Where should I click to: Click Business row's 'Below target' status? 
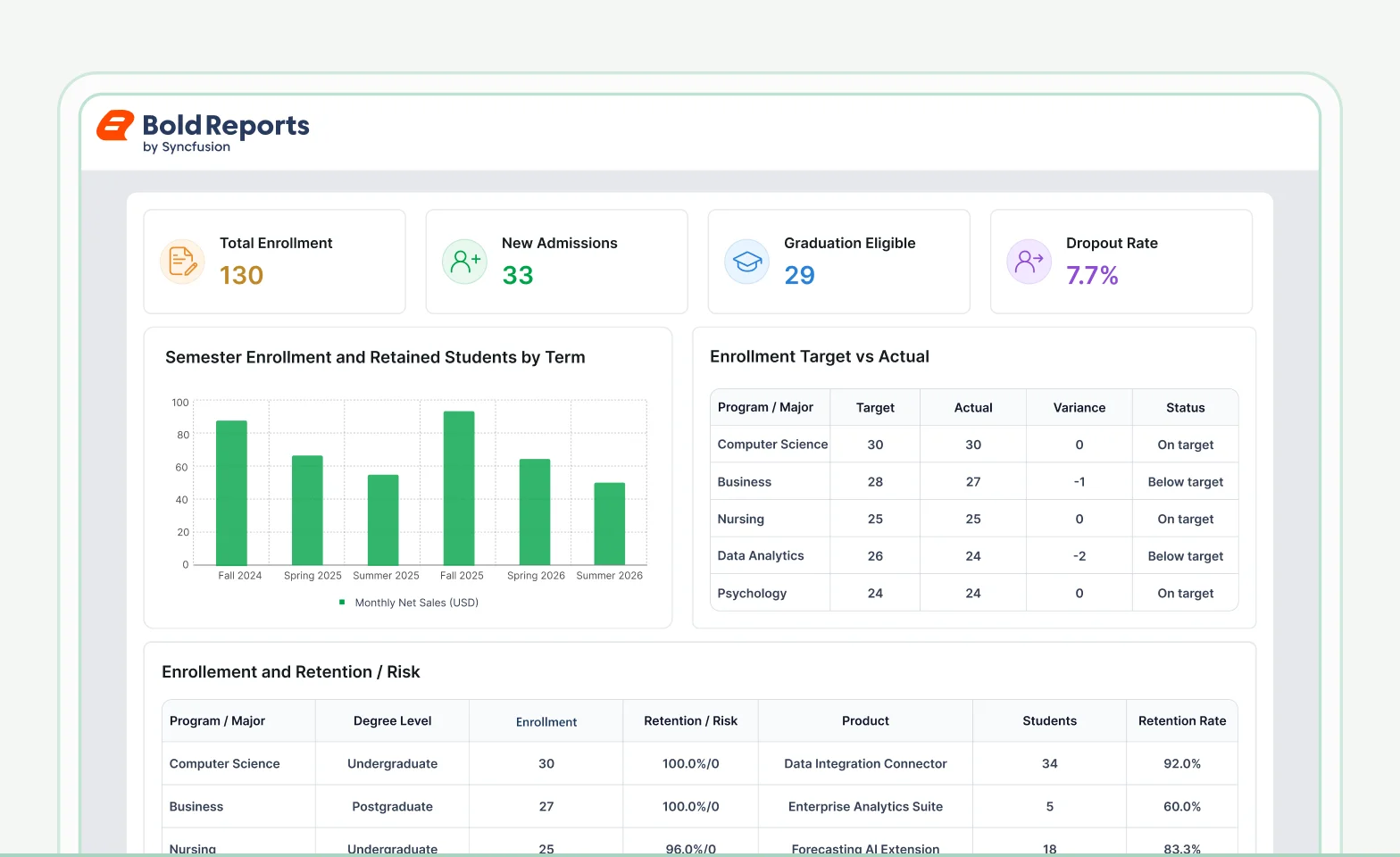pyautogui.click(x=1186, y=481)
